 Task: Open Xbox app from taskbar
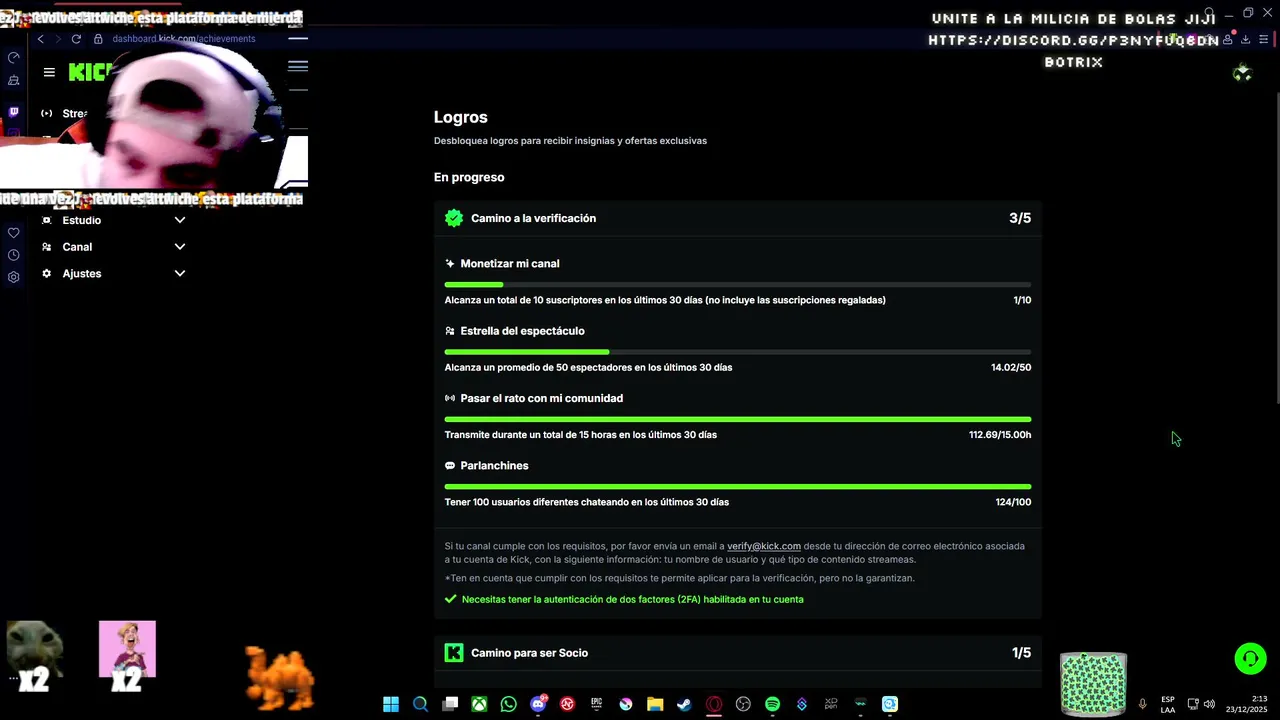coord(479,704)
